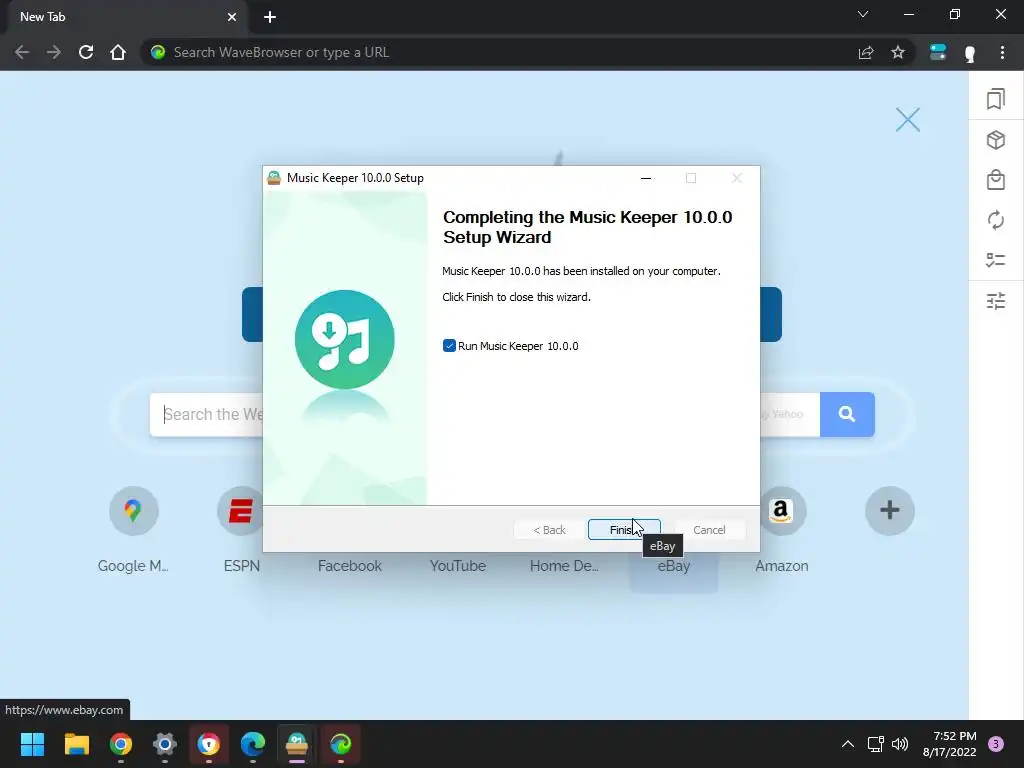Show hidden system tray icons
Screen dimensions: 1024x768
[848, 744]
